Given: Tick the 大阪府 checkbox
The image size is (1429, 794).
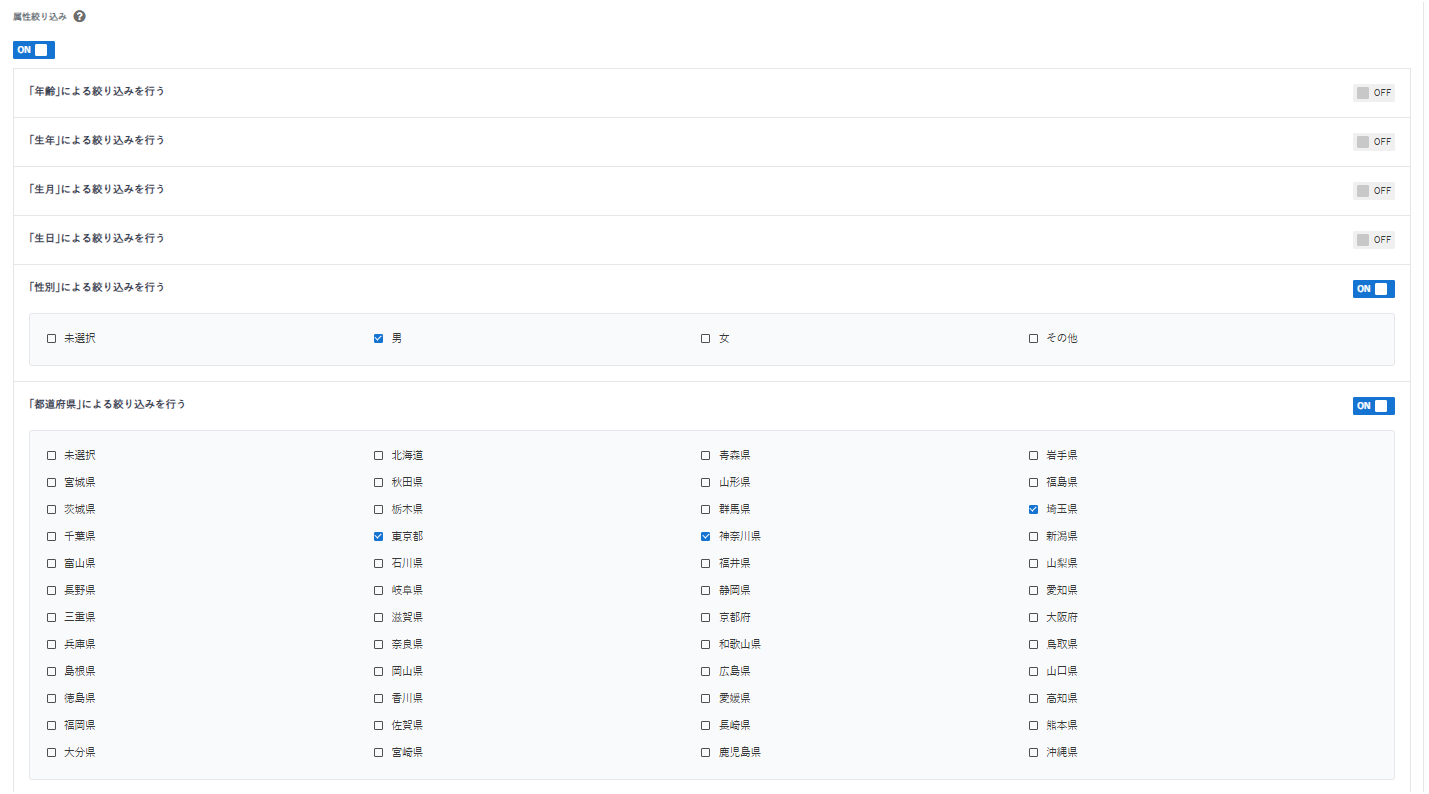Looking at the screenshot, I should pyautogui.click(x=1034, y=618).
